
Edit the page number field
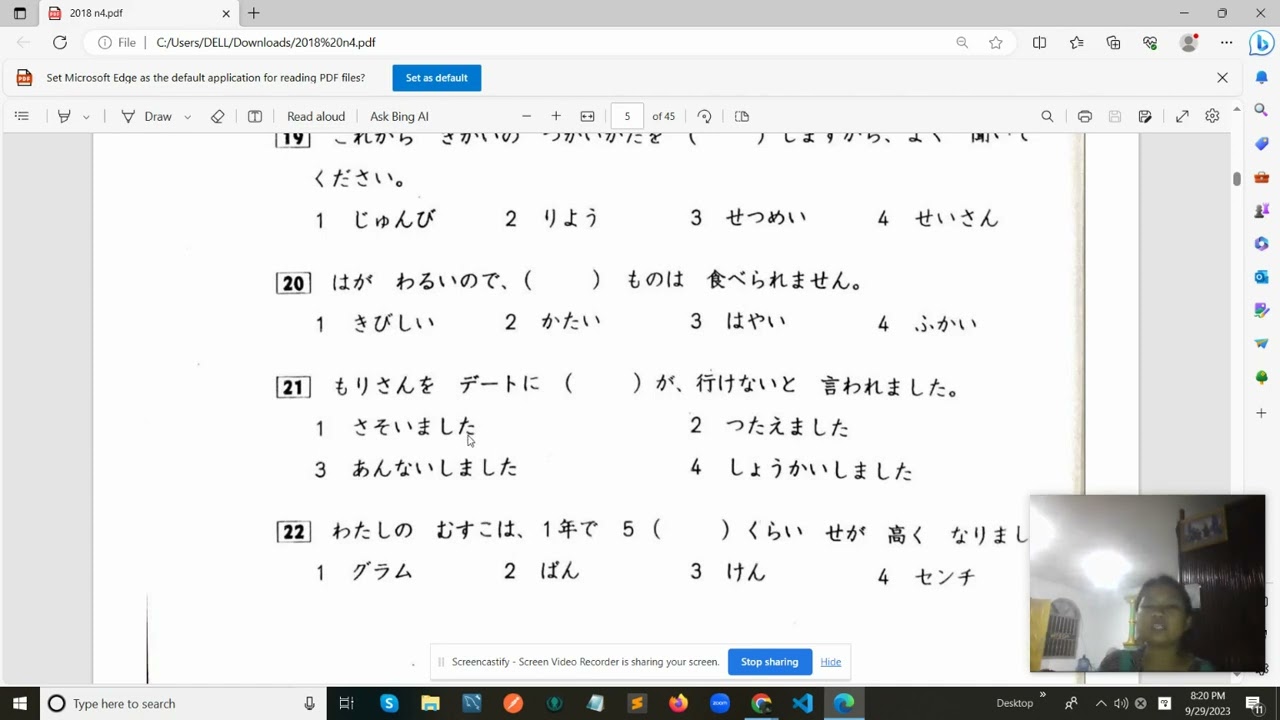coord(627,116)
